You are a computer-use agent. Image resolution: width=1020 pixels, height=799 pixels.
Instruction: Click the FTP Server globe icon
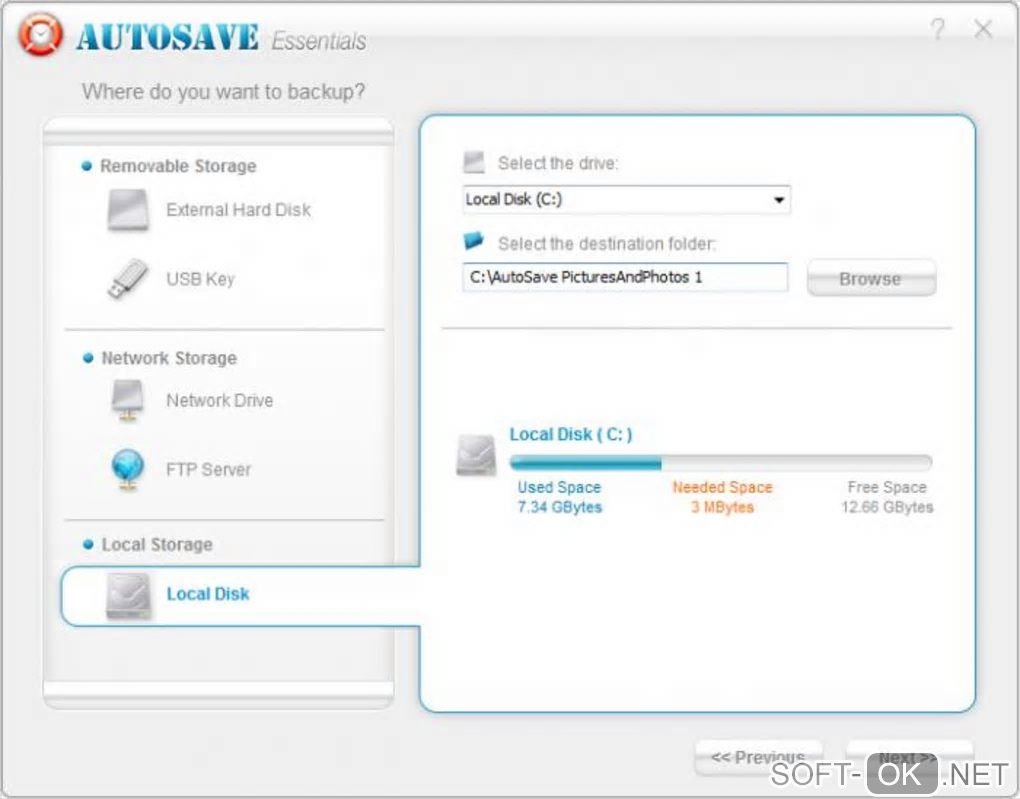128,469
